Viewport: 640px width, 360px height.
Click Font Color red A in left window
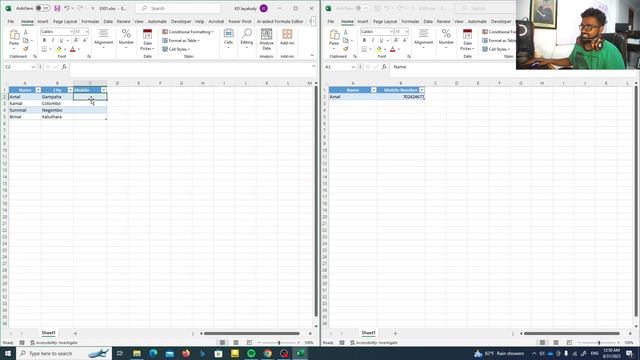73,49
